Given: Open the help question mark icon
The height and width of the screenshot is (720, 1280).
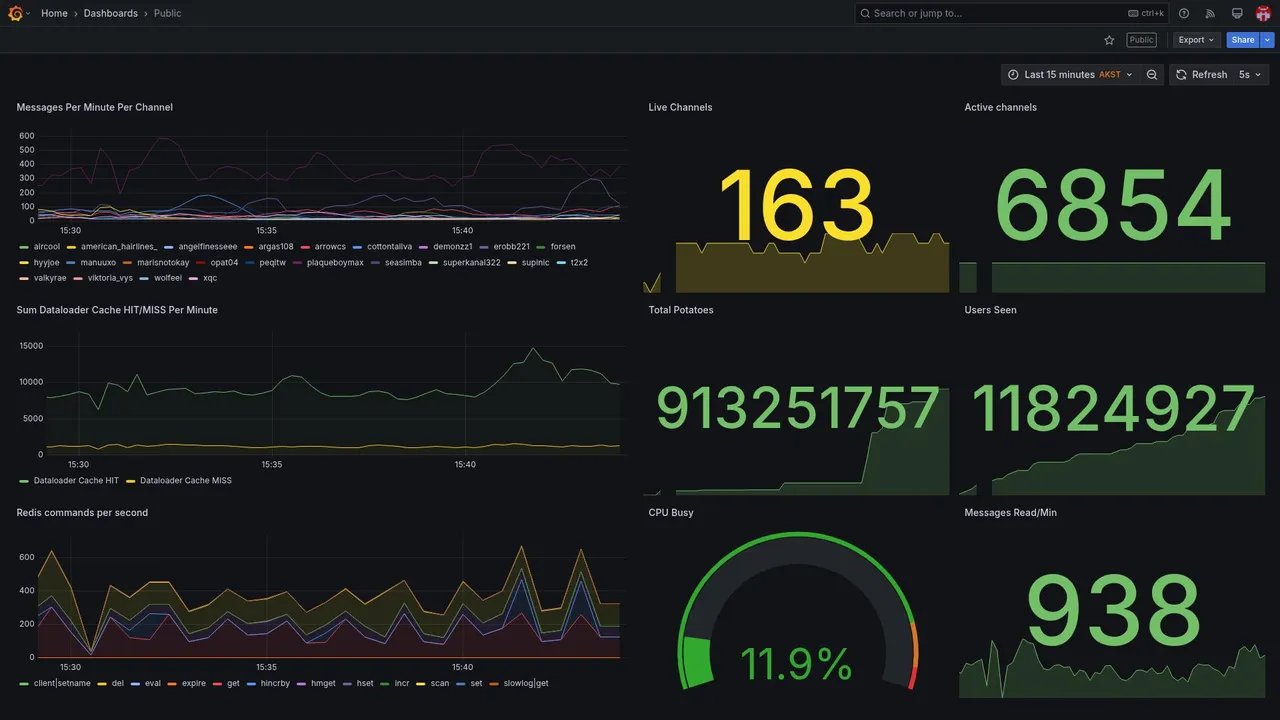Looking at the screenshot, I should tap(1184, 13).
